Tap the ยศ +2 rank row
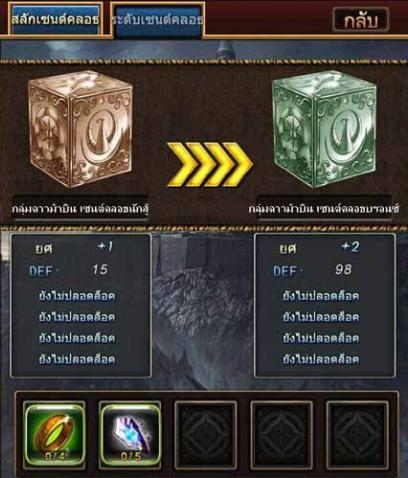 click(x=319, y=248)
